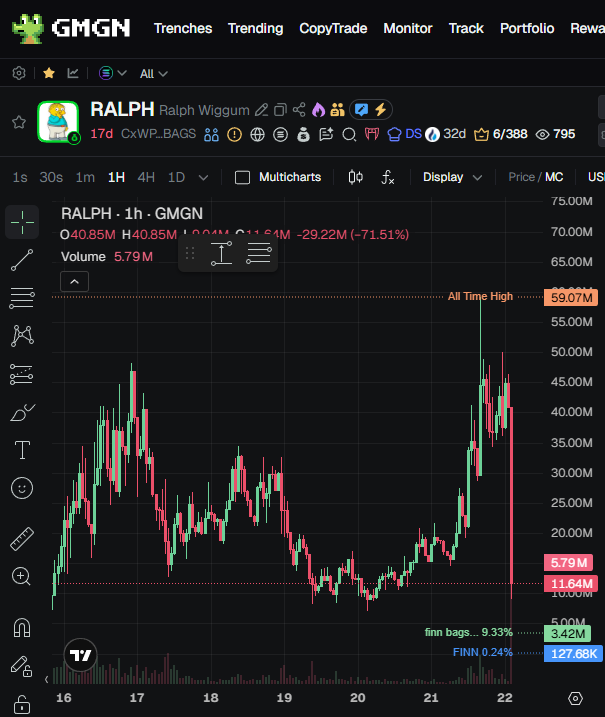Viewport: 605px width, 717px height.
Task: Click the gold crown 6/388 ranking
Action: click(501, 134)
